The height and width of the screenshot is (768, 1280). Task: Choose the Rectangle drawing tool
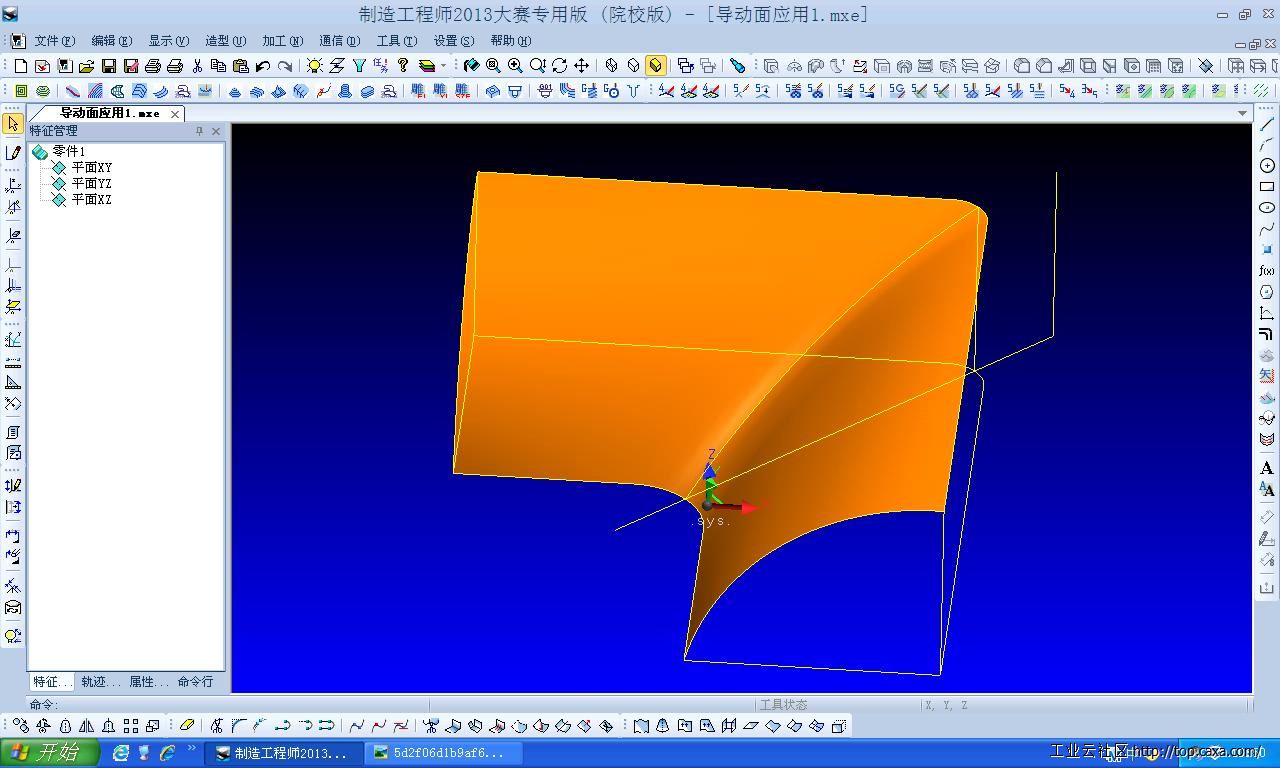(x=1267, y=187)
